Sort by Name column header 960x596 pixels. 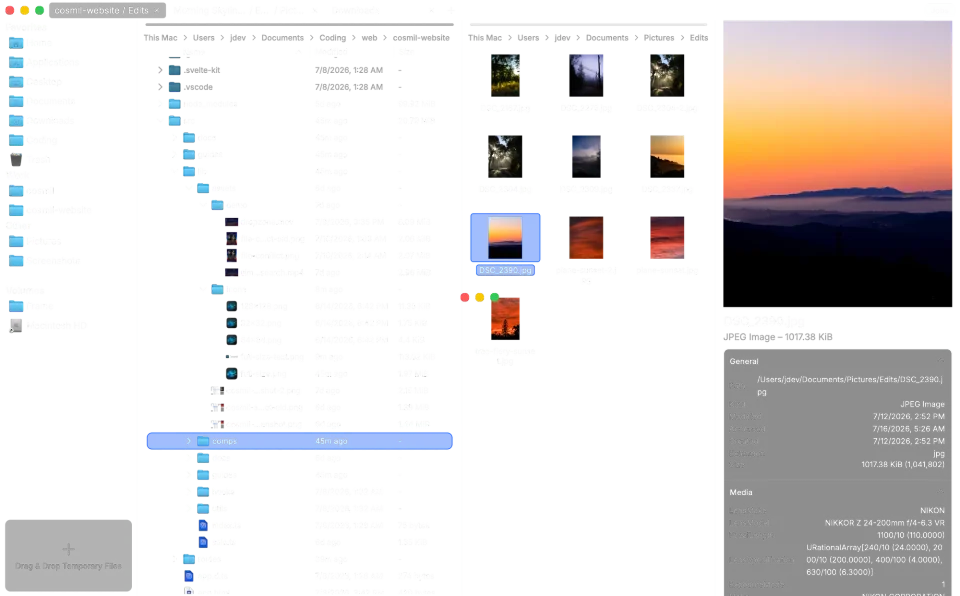tap(195, 53)
